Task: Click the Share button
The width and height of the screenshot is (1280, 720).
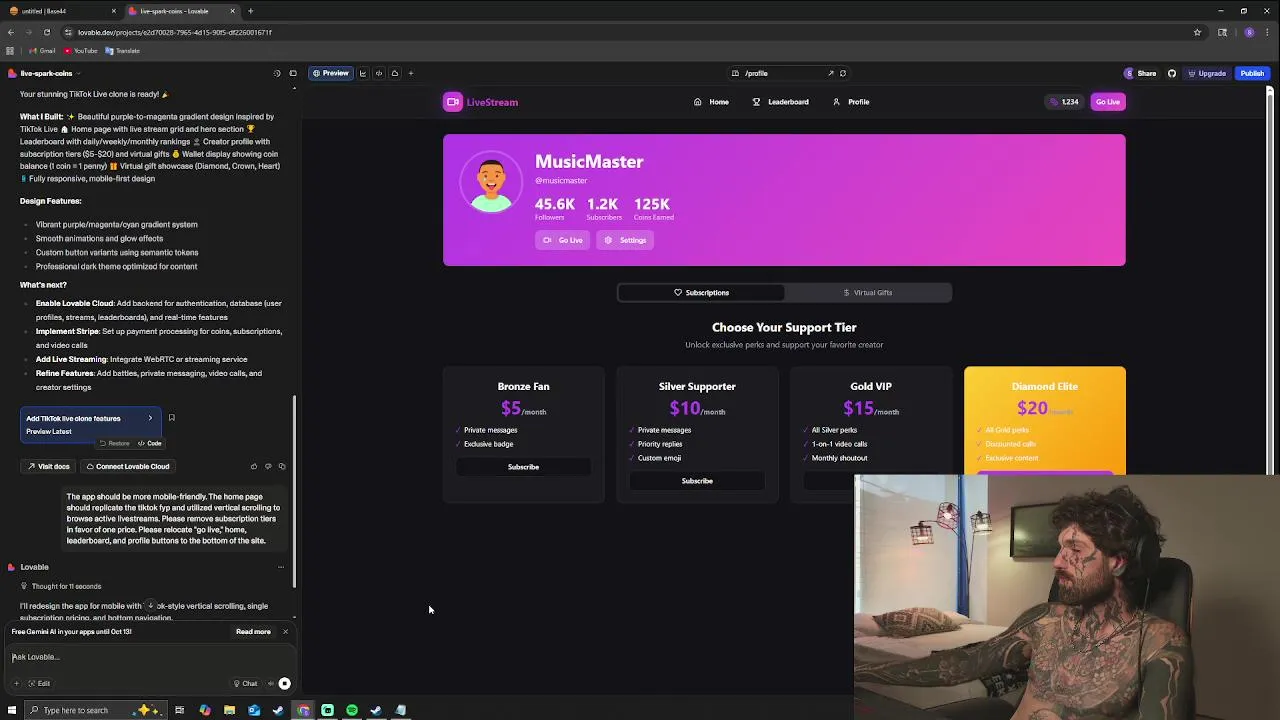Action: (1140, 73)
